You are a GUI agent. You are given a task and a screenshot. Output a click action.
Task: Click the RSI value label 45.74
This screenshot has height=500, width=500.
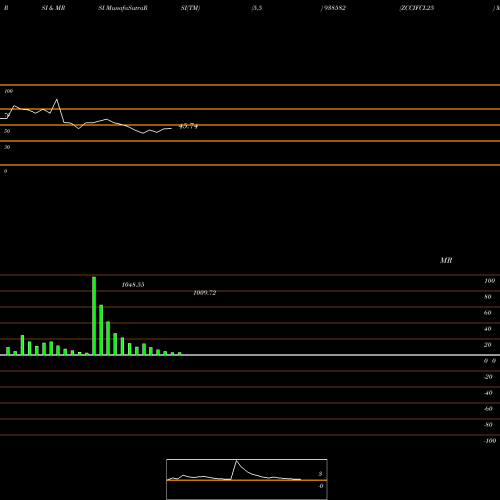pos(188,126)
